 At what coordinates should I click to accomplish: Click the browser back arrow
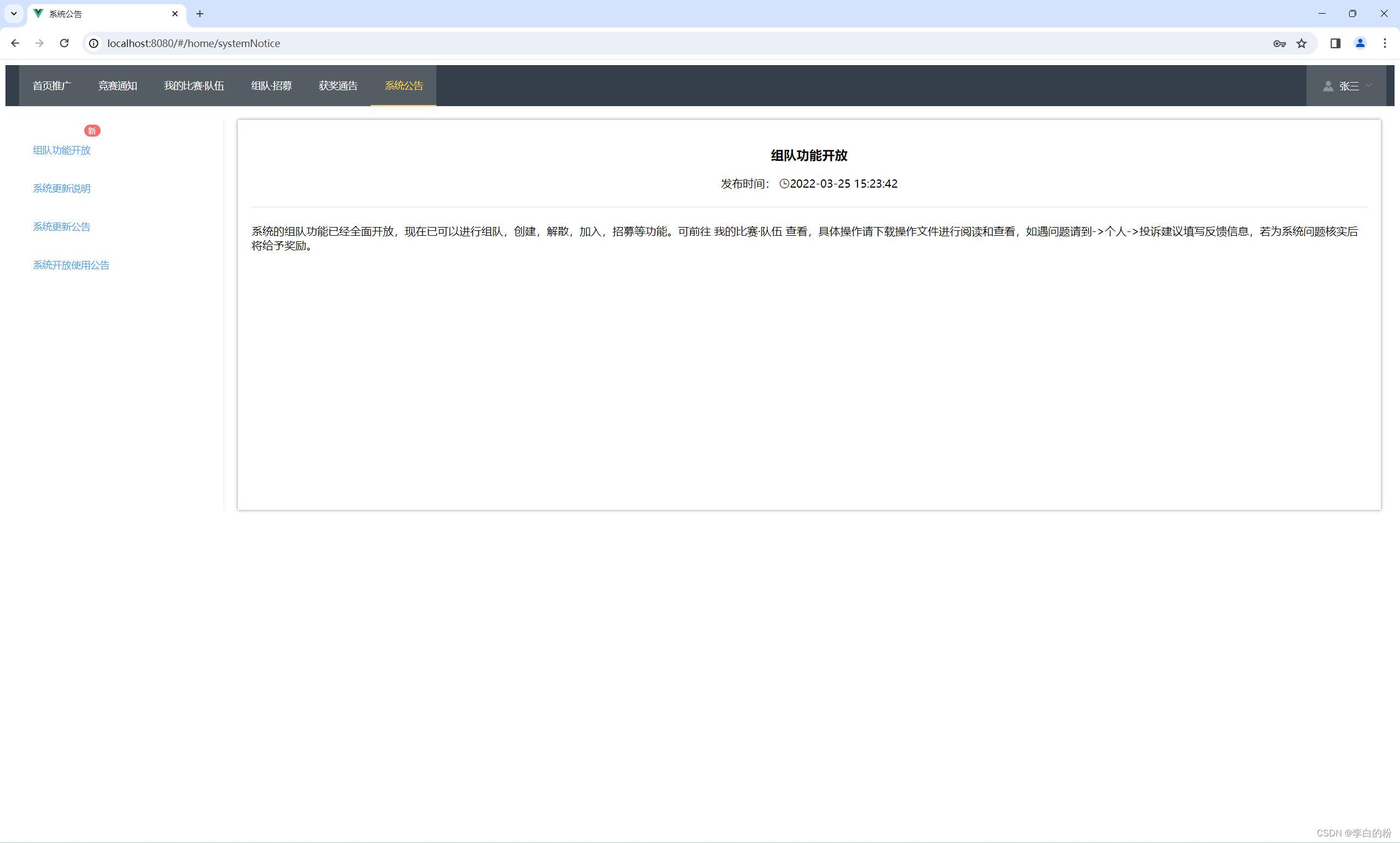pyautogui.click(x=15, y=43)
